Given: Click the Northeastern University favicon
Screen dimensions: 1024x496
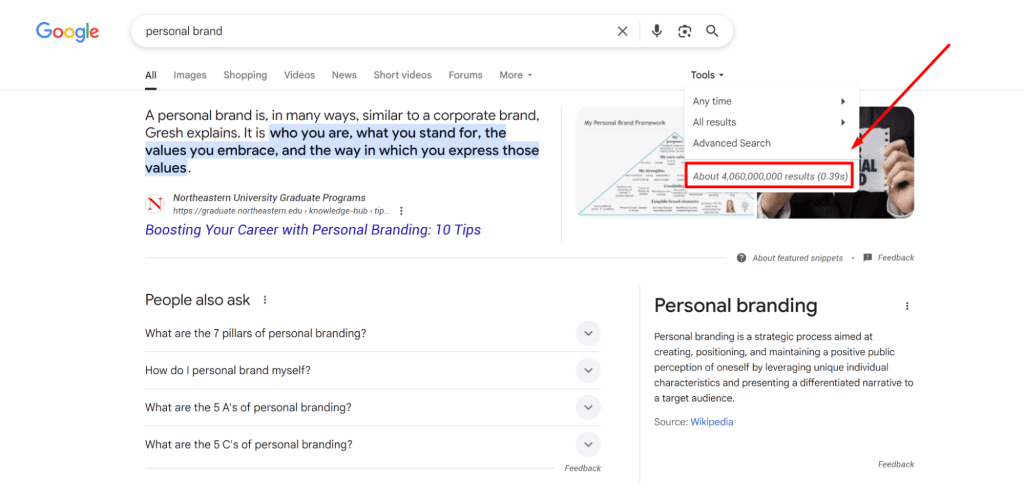Looking at the screenshot, I should tap(155, 204).
